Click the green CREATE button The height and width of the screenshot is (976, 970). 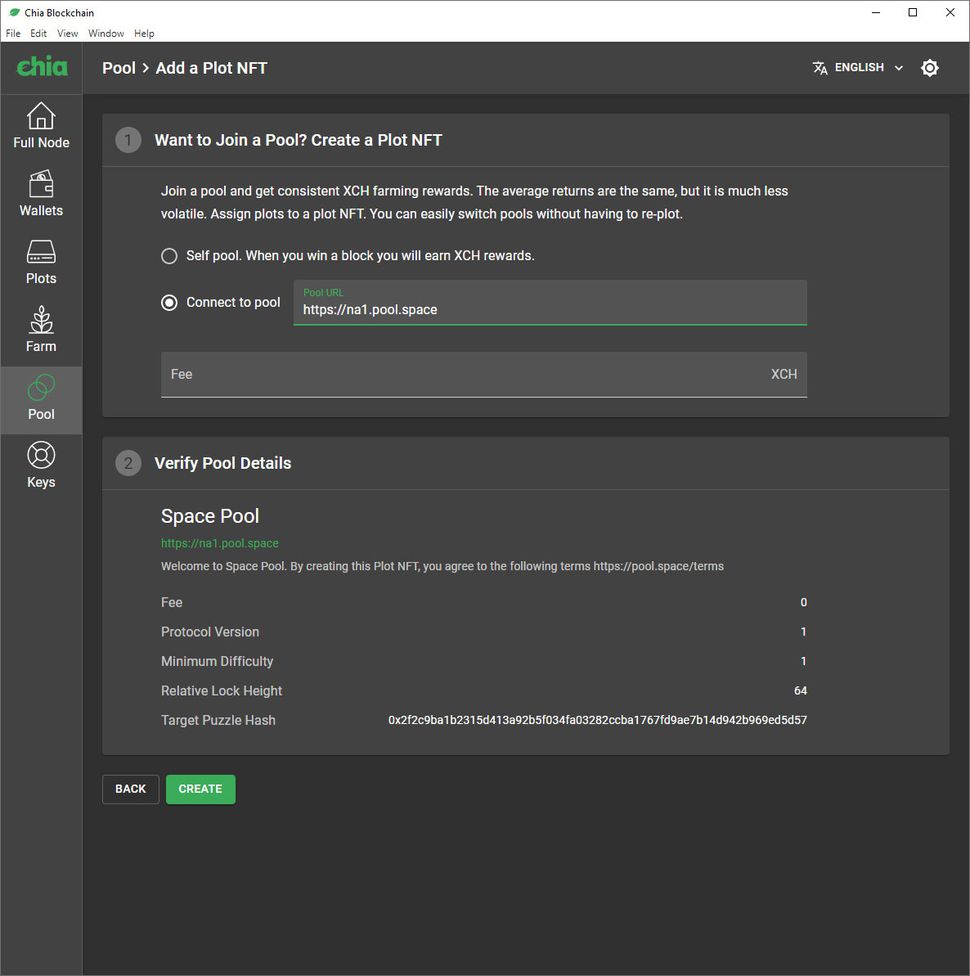tap(200, 789)
